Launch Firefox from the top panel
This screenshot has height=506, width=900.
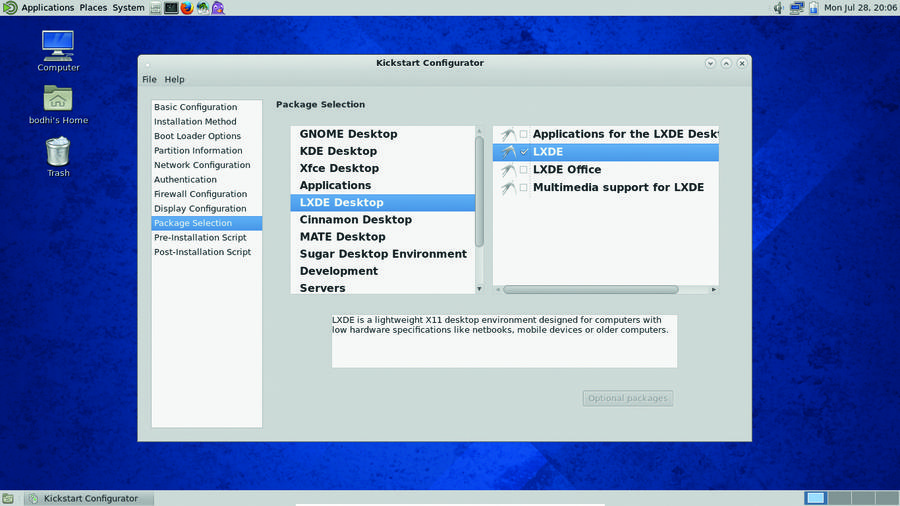pyautogui.click(x=187, y=8)
